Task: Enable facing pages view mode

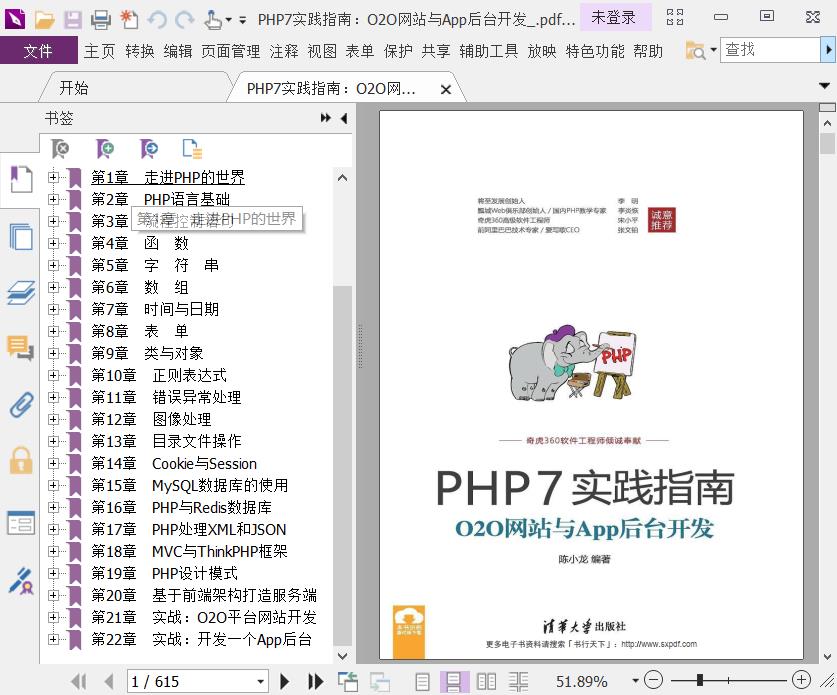Action: coord(486,682)
